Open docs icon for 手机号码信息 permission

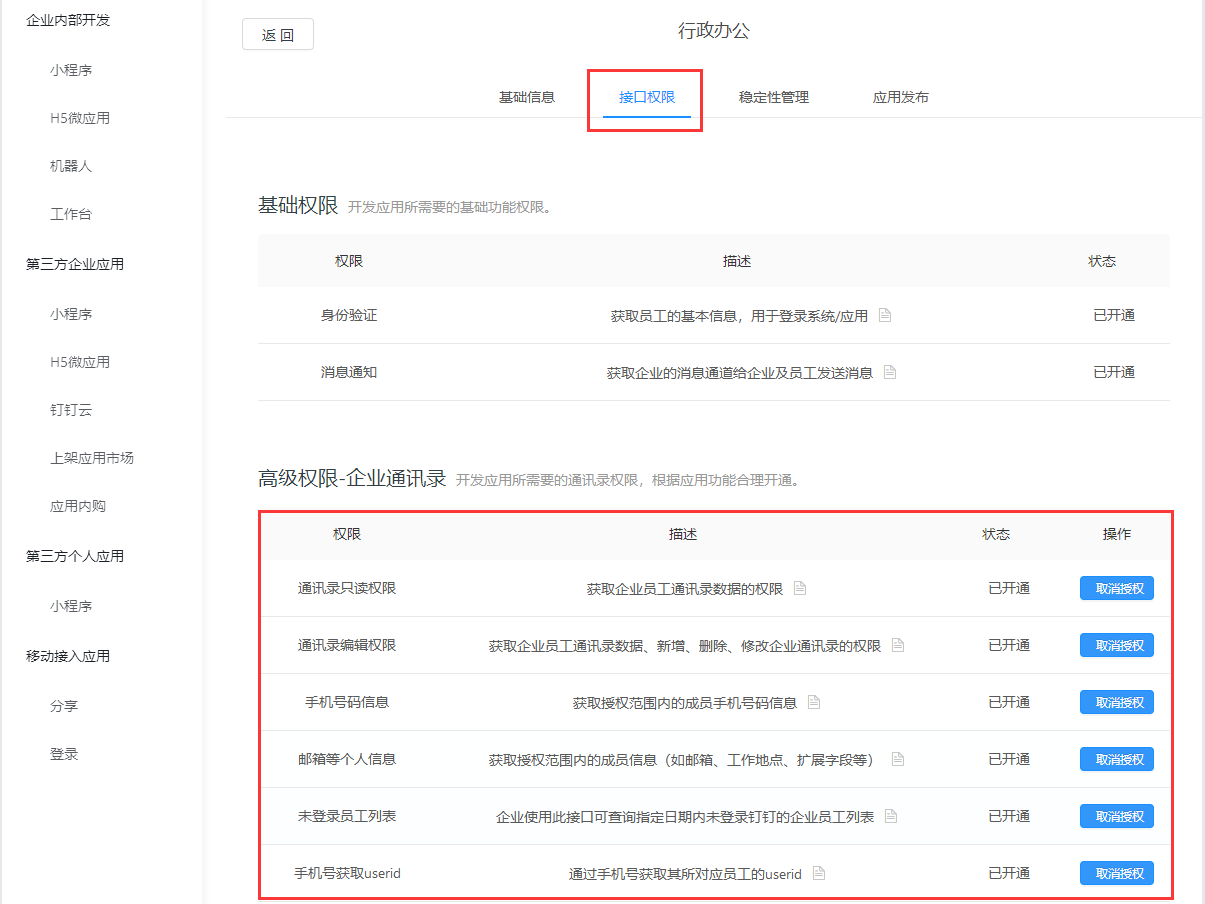[814, 702]
